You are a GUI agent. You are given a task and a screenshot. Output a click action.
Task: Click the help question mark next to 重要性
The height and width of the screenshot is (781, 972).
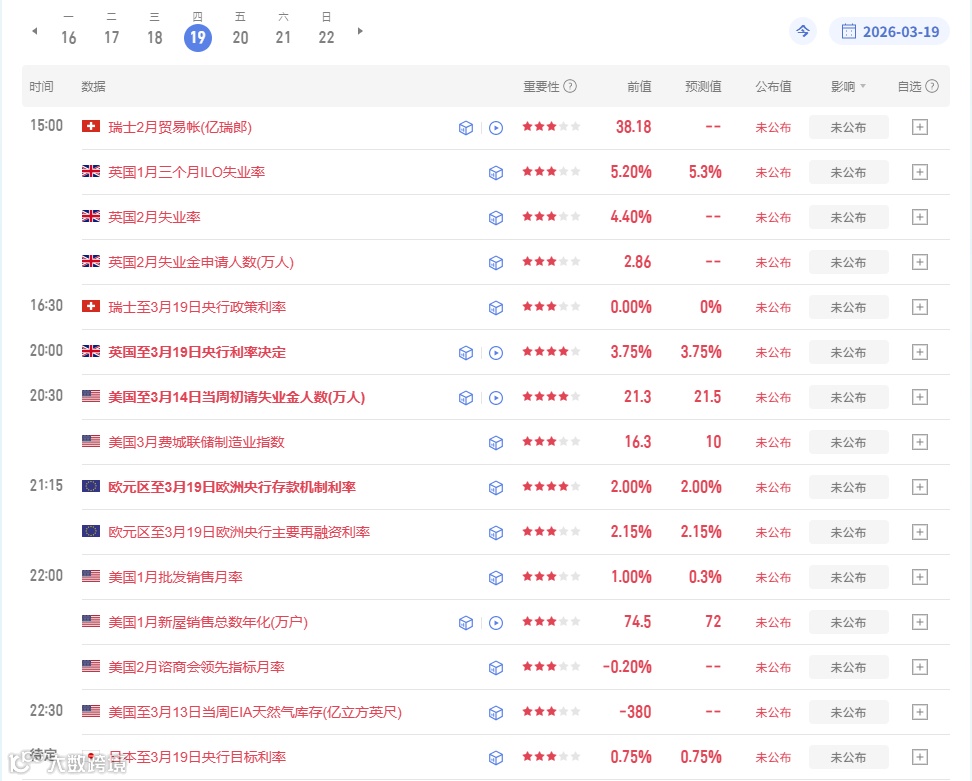pos(568,86)
